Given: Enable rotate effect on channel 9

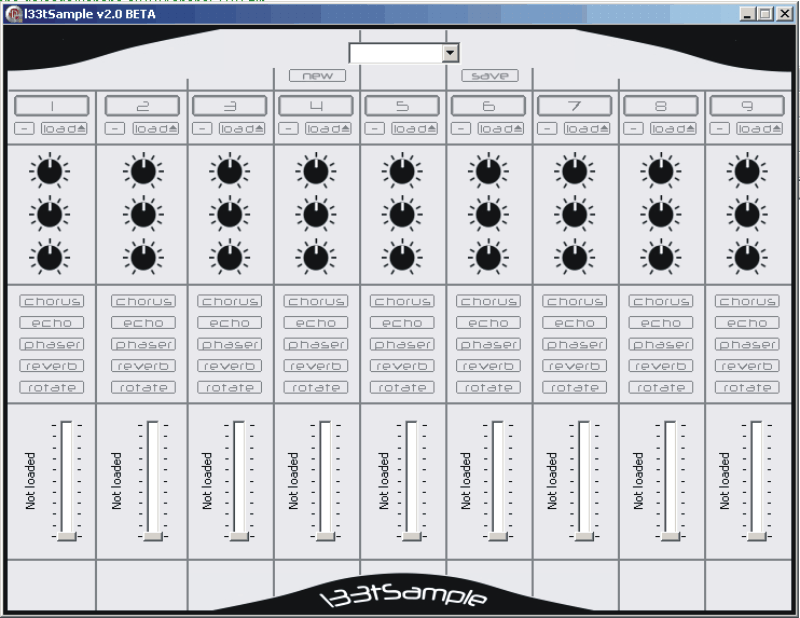Looking at the screenshot, I should coord(746,387).
